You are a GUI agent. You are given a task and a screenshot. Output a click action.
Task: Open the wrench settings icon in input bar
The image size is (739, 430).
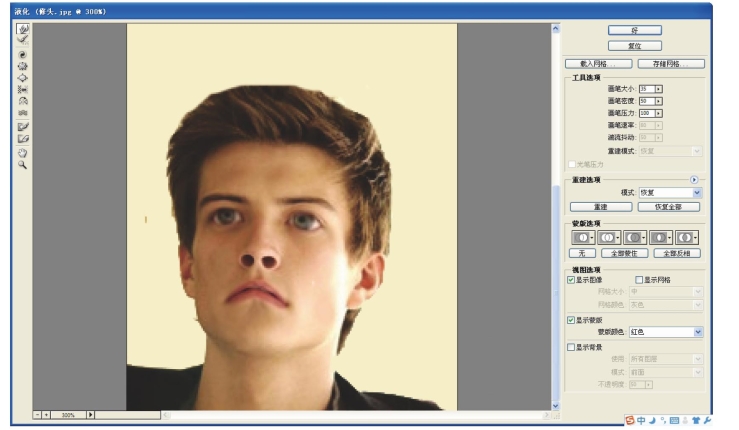pyautogui.click(x=707, y=421)
